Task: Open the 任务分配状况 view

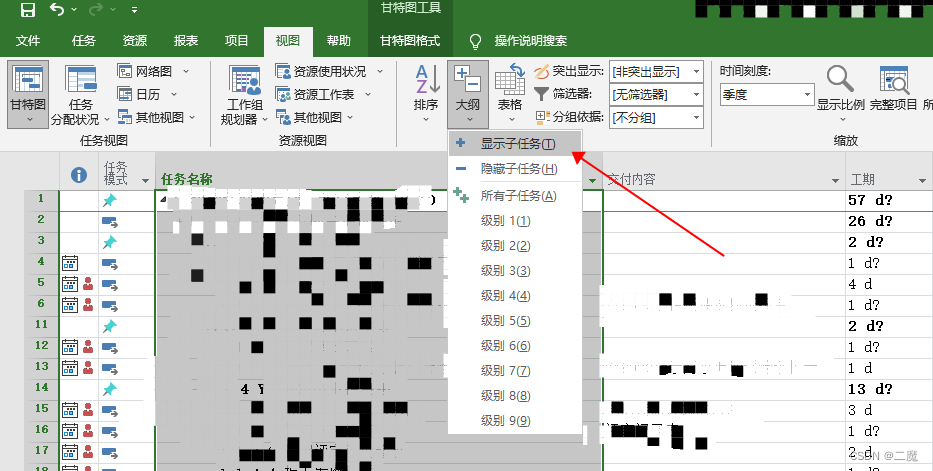Action: click(x=80, y=95)
